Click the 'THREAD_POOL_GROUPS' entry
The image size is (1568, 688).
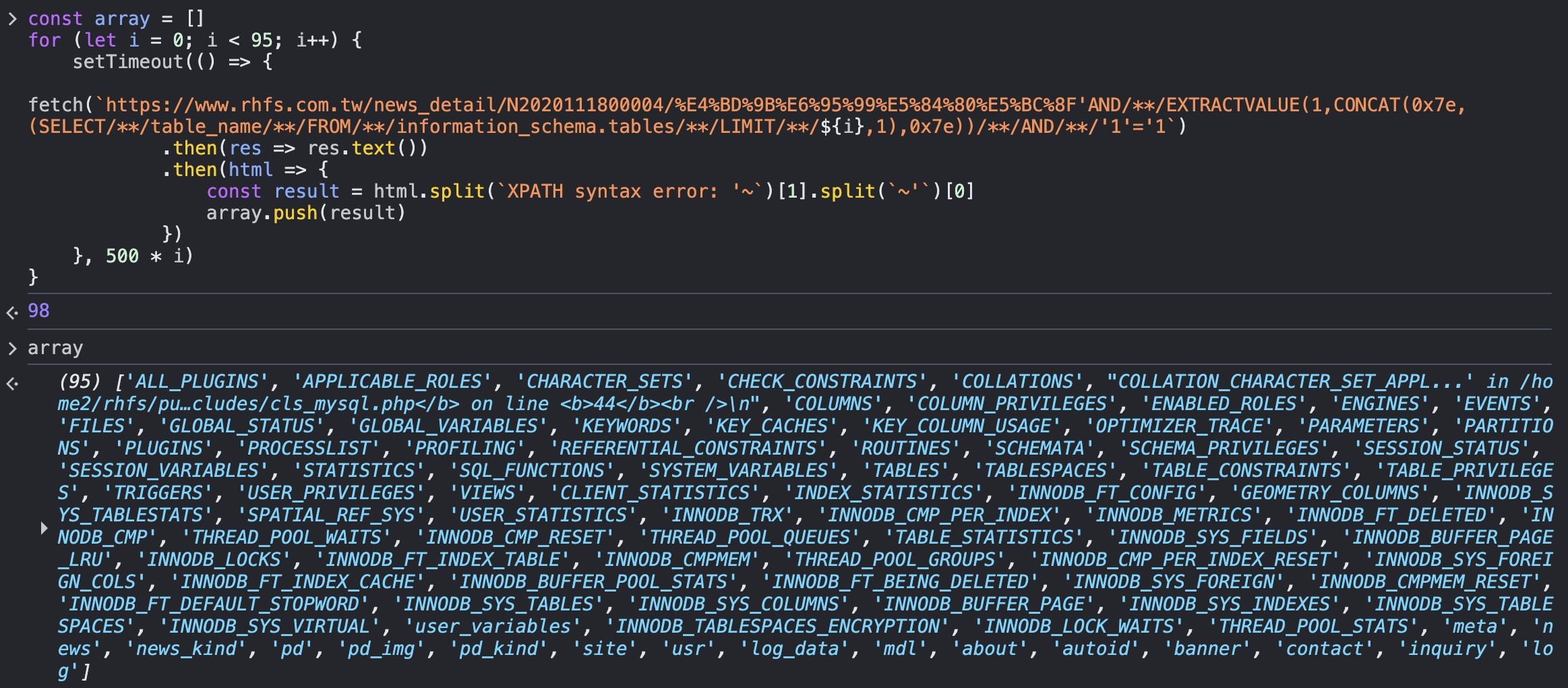pos(895,560)
